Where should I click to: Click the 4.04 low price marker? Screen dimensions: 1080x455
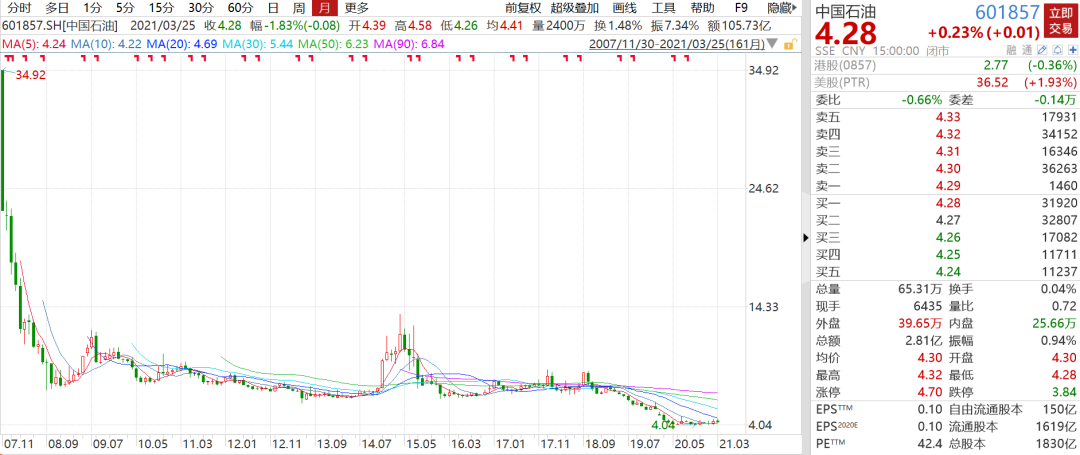pos(662,425)
